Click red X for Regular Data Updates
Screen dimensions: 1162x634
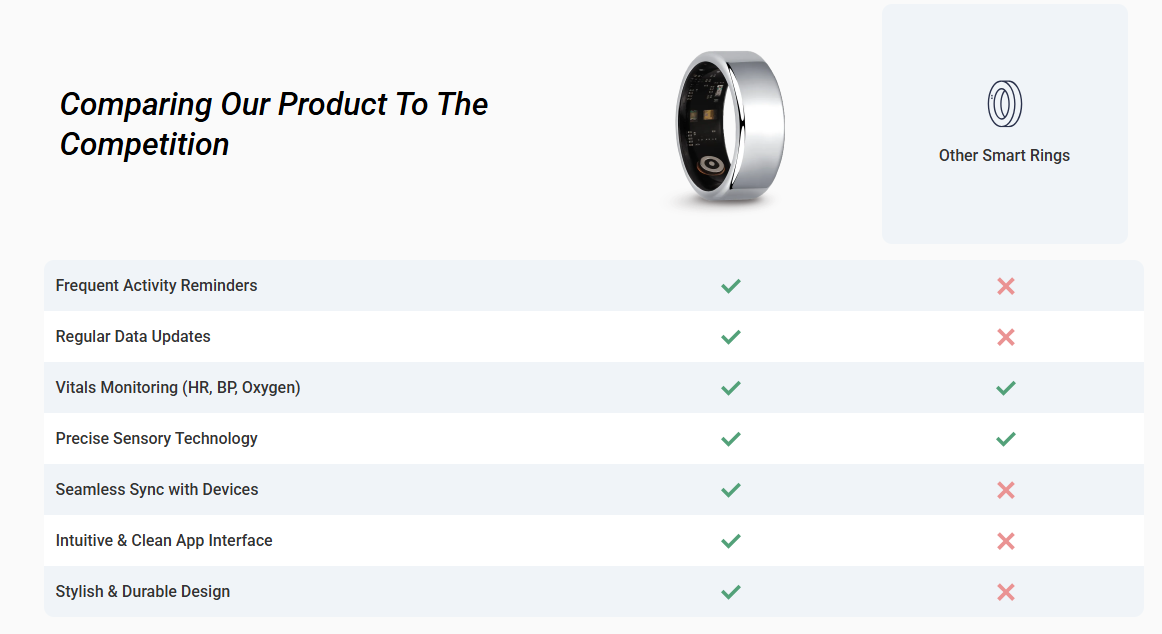1006,337
